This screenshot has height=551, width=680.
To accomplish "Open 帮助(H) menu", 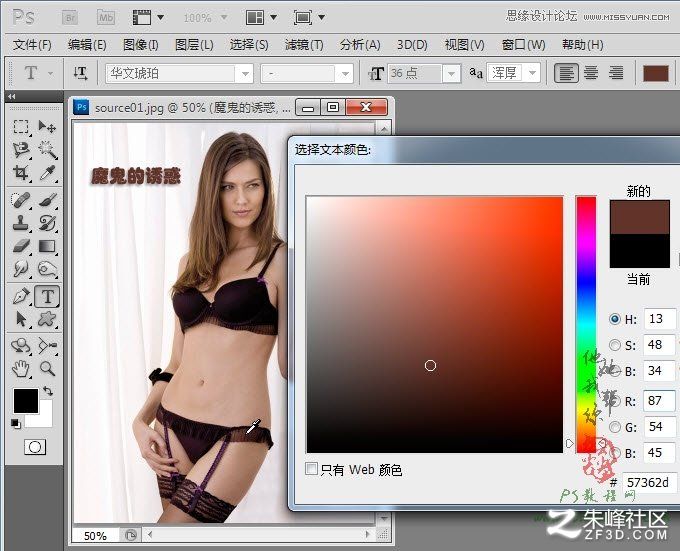I will click(x=582, y=45).
